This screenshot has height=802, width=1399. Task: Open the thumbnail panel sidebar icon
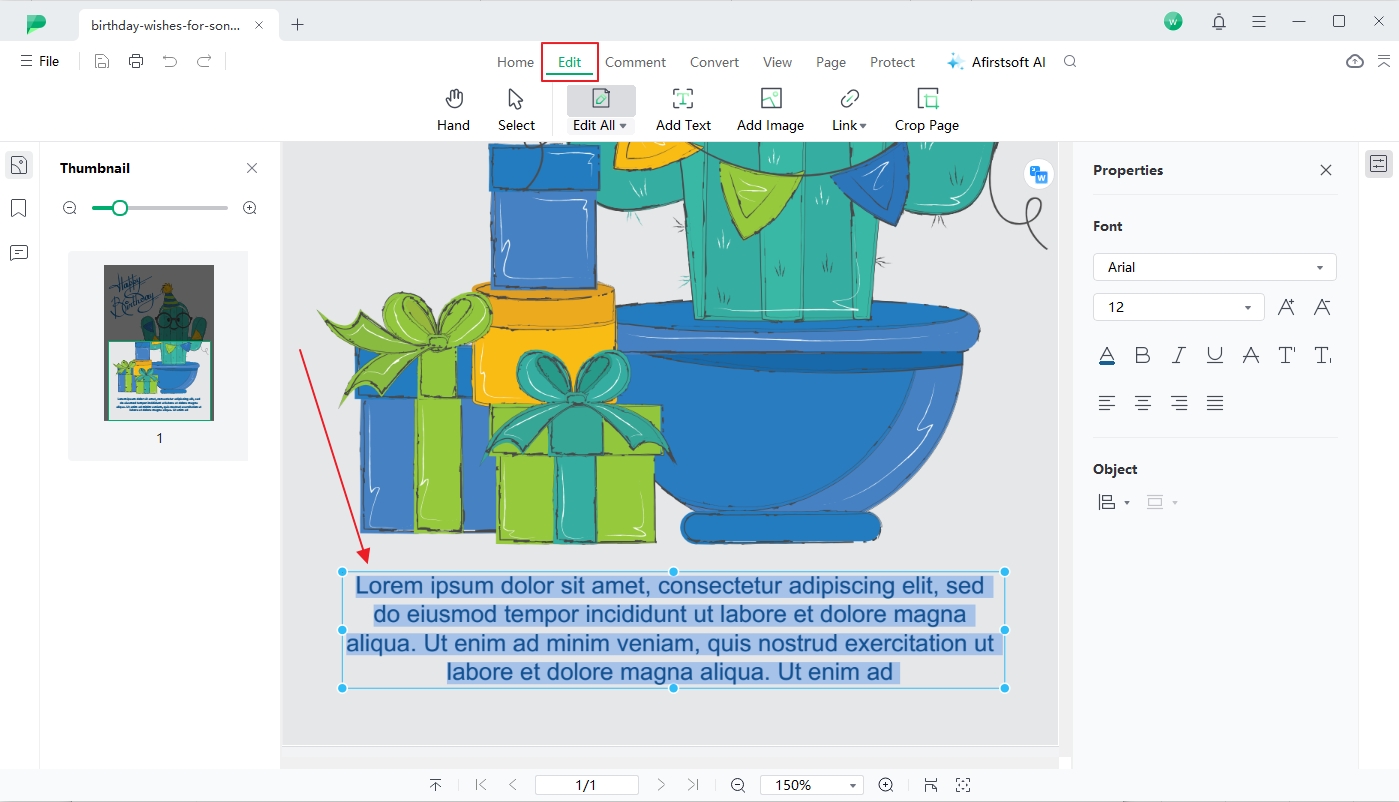(x=19, y=165)
